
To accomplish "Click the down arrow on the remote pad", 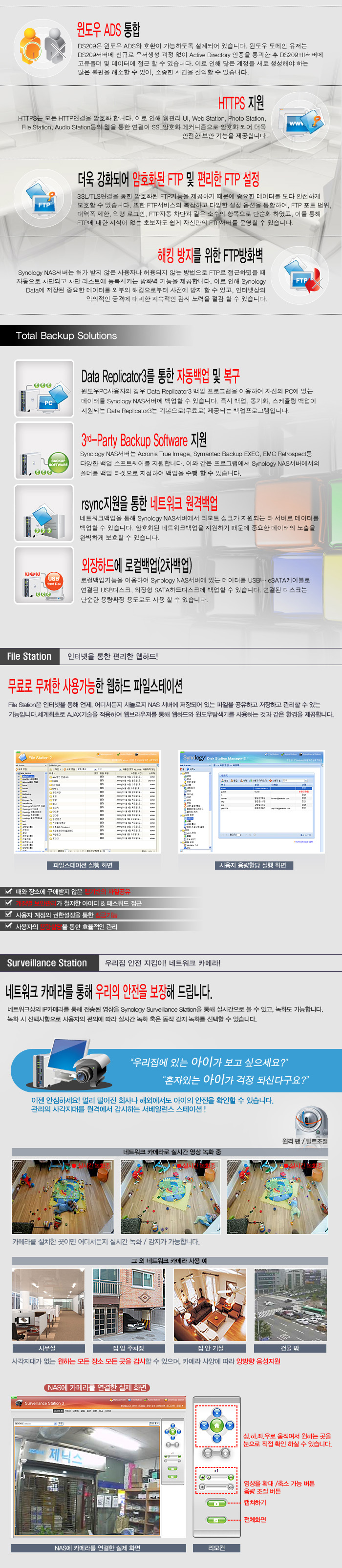I will (x=217, y=1438).
